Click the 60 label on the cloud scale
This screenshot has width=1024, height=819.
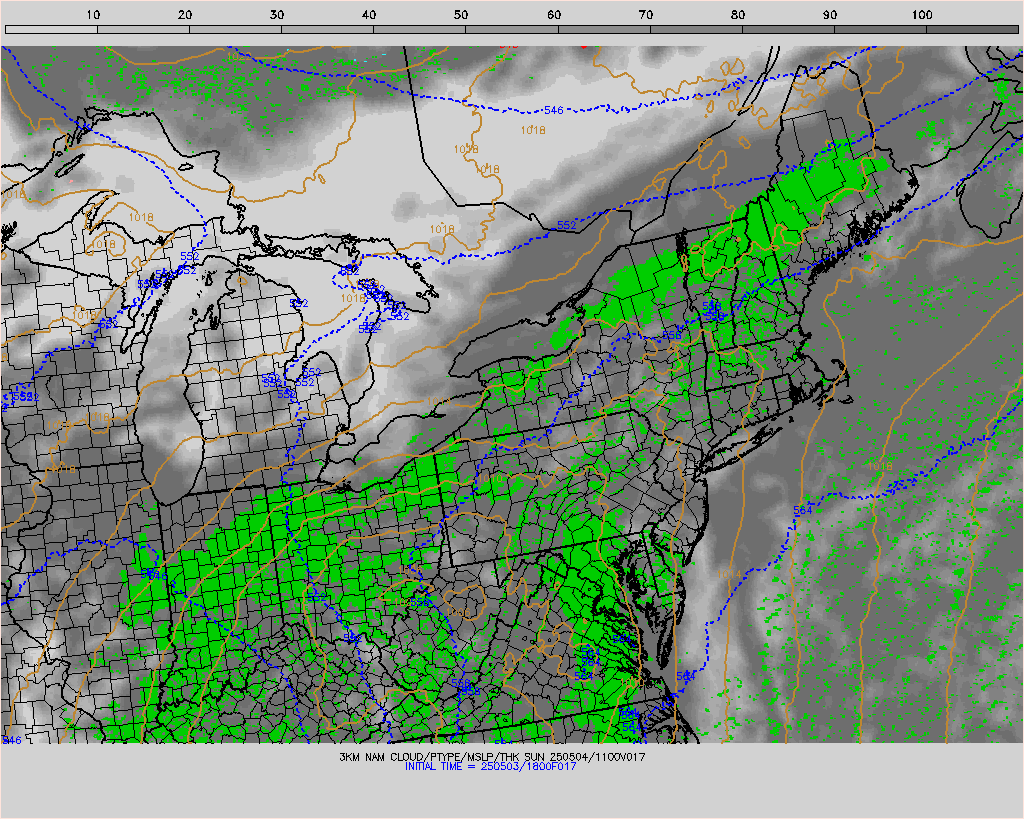(x=554, y=15)
